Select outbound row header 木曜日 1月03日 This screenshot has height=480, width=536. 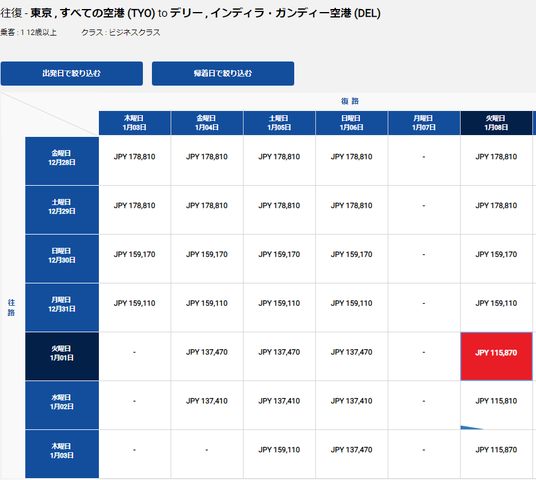pos(62,454)
